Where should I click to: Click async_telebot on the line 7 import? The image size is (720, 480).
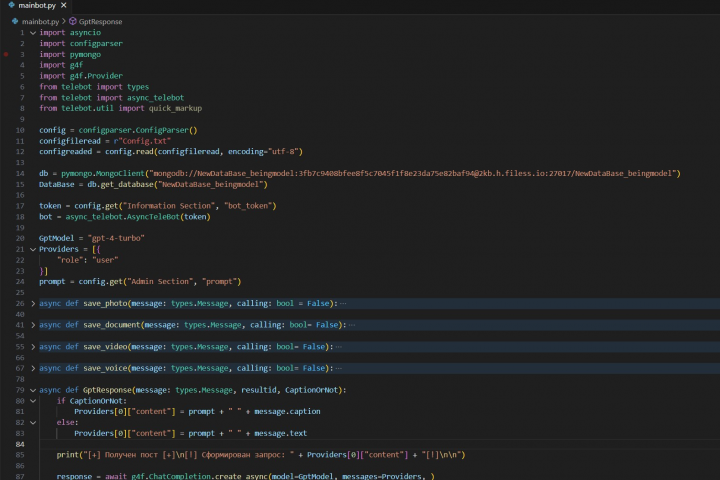coord(155,98)
